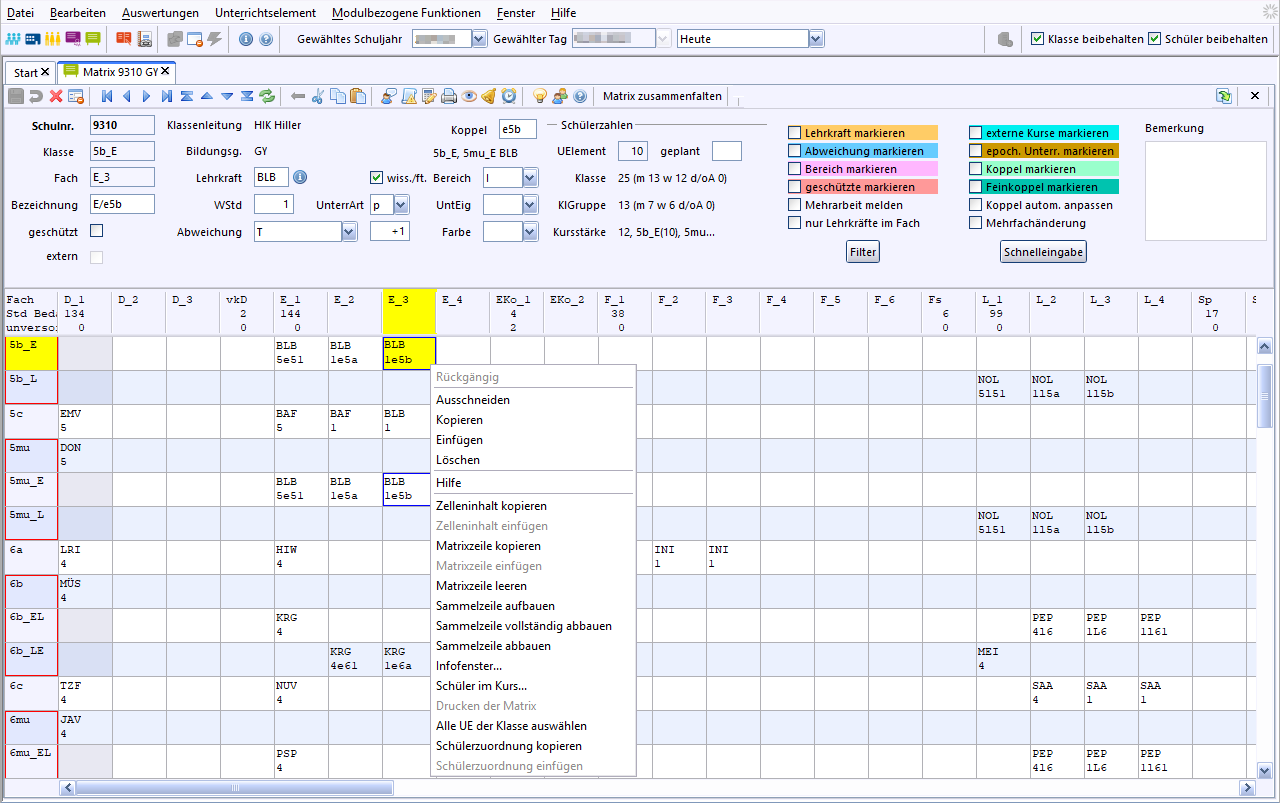Open the UntEig dropdown
The height and width of the screenshot is (803, 1280).
point(530,204)
